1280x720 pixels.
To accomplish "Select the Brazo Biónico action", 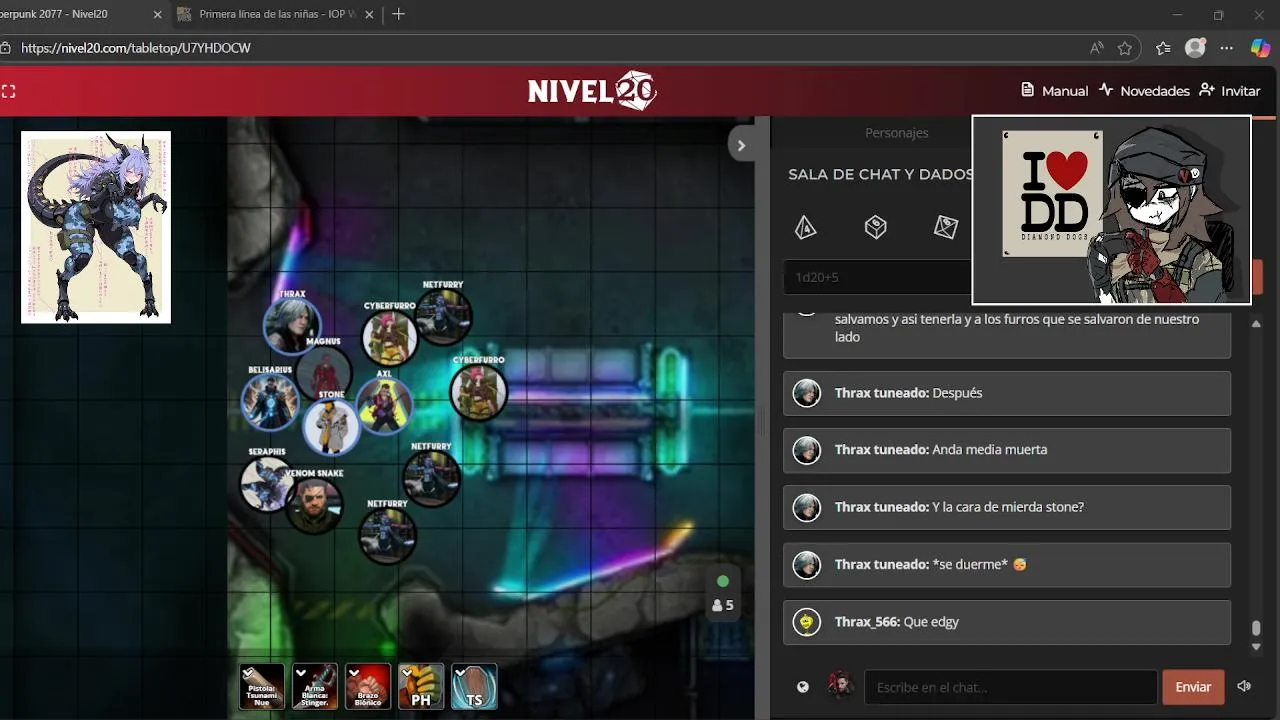I will (368, 687).
